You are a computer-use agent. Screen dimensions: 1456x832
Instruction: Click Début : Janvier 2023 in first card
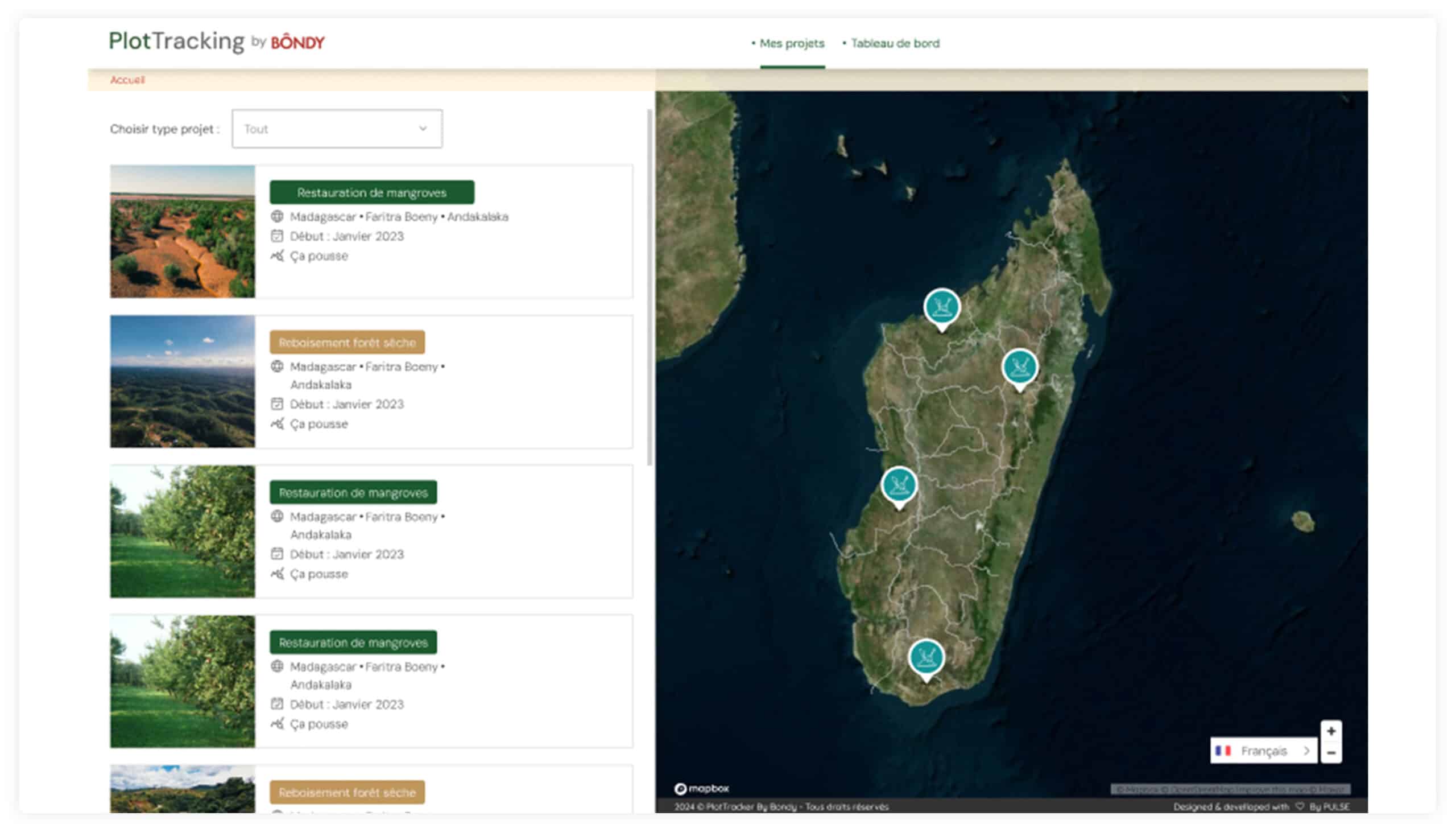pos(346,236)
